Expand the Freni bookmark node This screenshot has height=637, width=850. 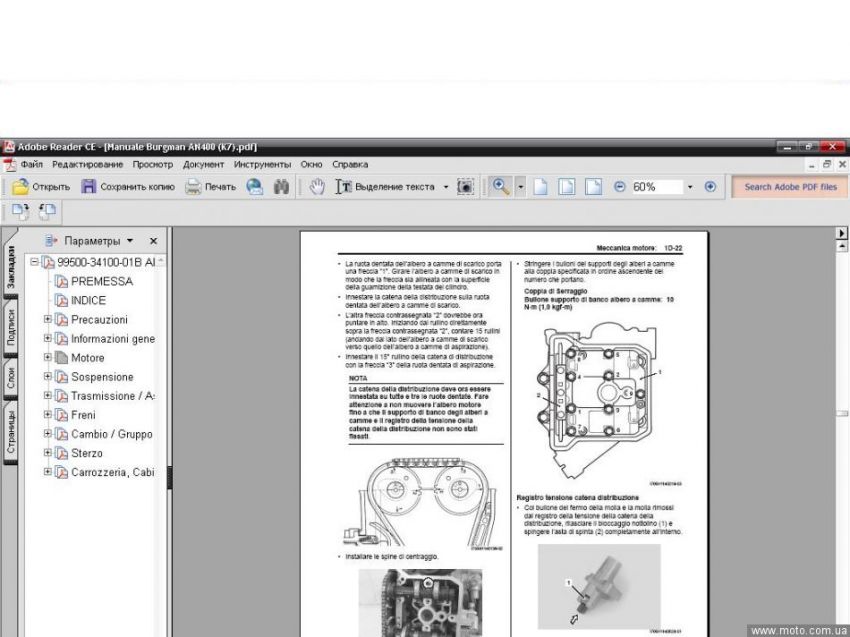tap(47, 415)
